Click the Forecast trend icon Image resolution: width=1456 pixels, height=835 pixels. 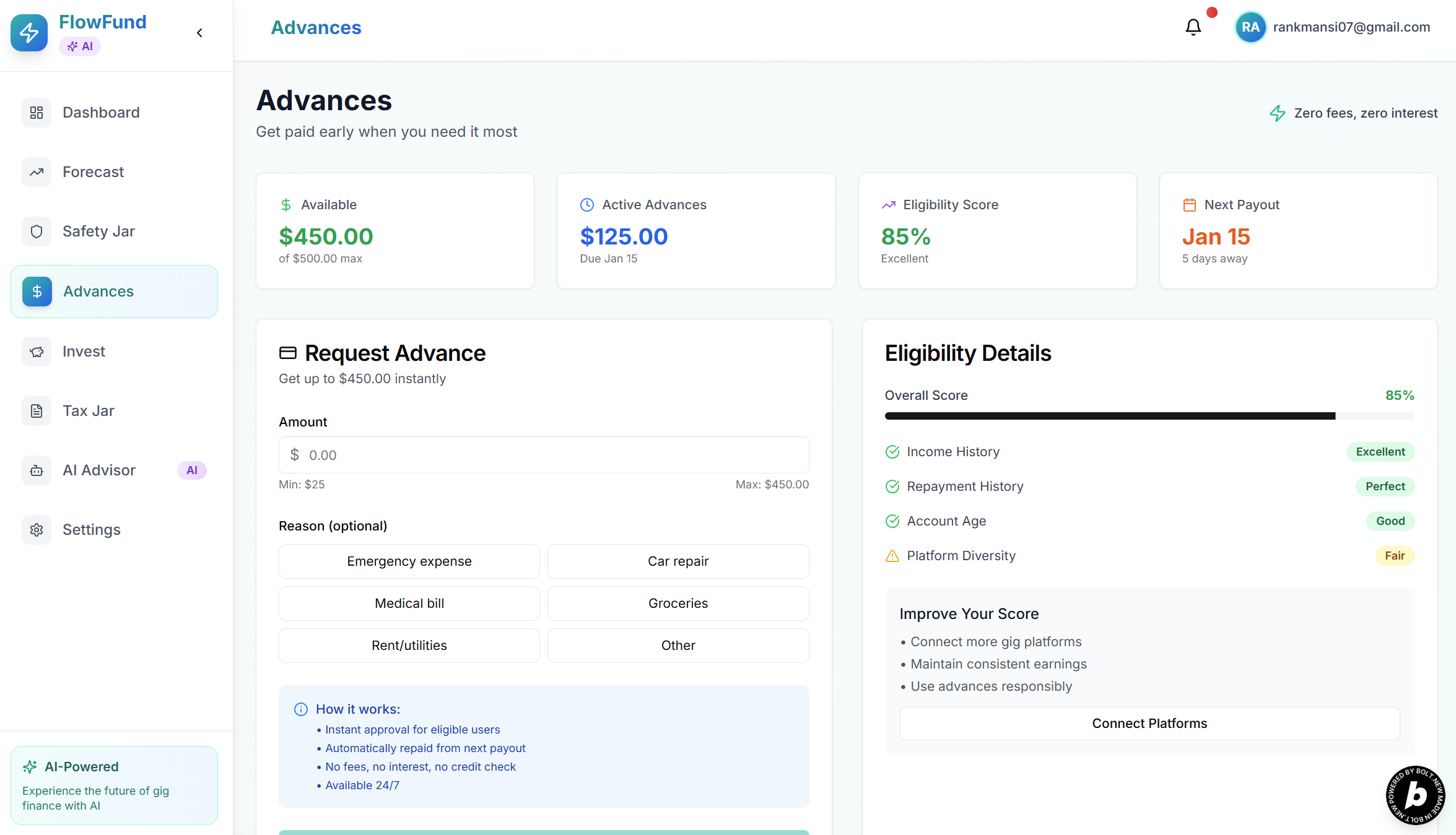tap(37, 172)
